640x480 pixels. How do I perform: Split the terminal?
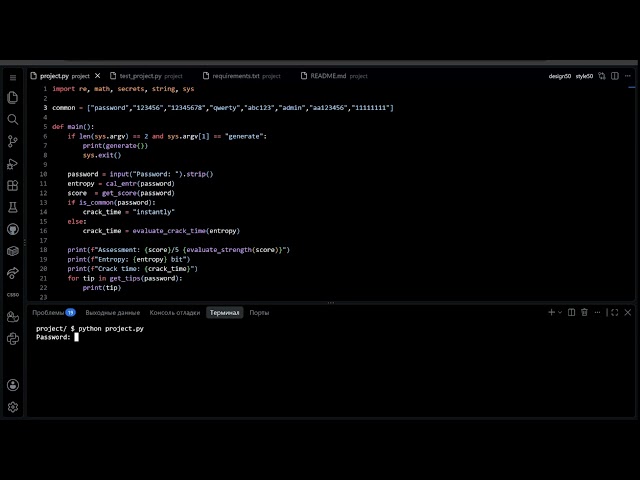coord(571,312)
